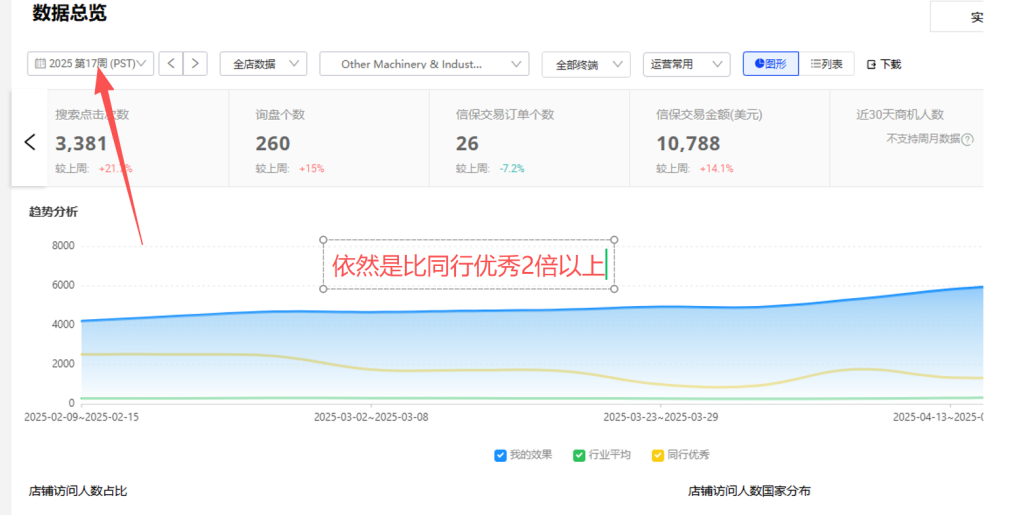Open the 2025 第17周 week picker
Viewport: 1024px width, 515px height.
[x=91, y=64]
